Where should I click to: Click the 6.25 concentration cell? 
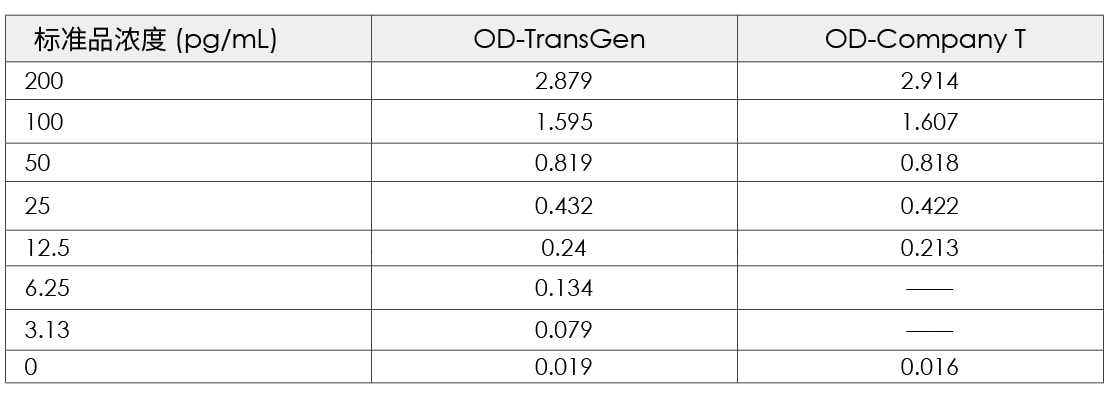(189, 289)
